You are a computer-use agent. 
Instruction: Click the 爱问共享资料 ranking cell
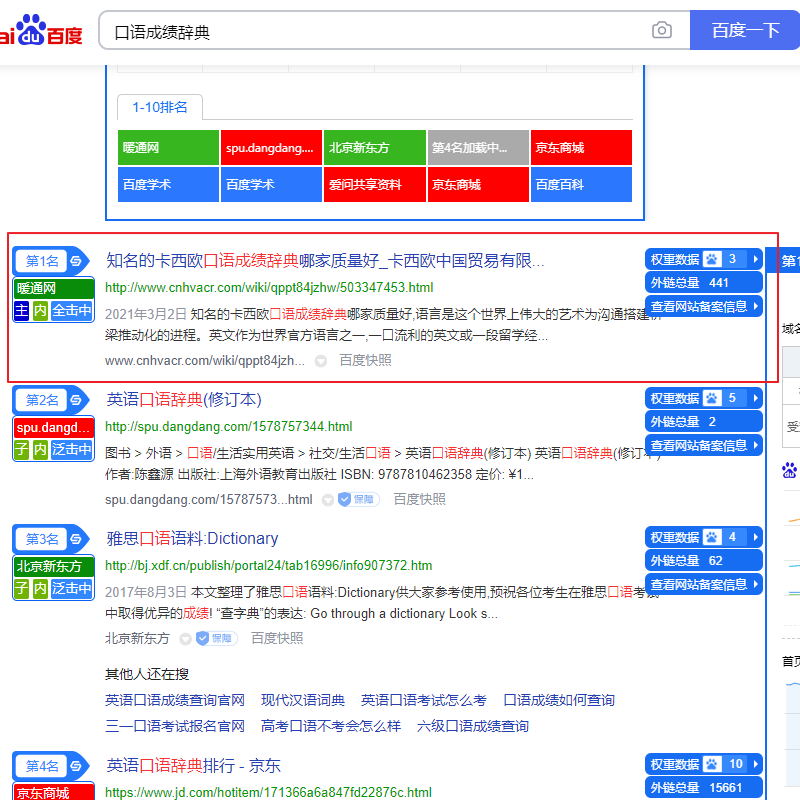tap(374, 184)
